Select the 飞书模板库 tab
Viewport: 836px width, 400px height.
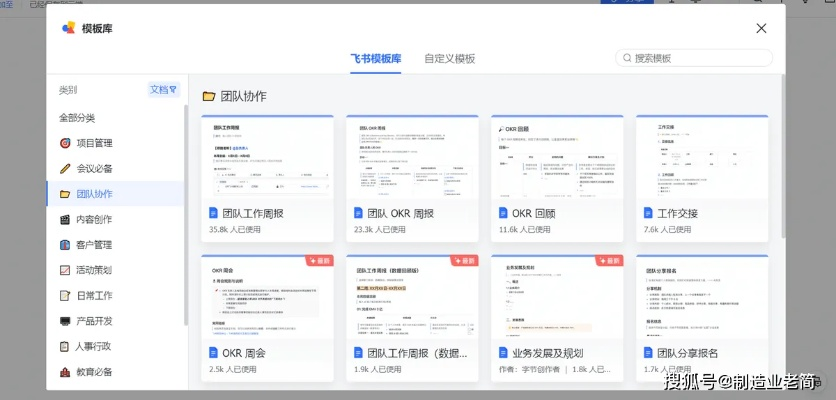tap(376, 59)
